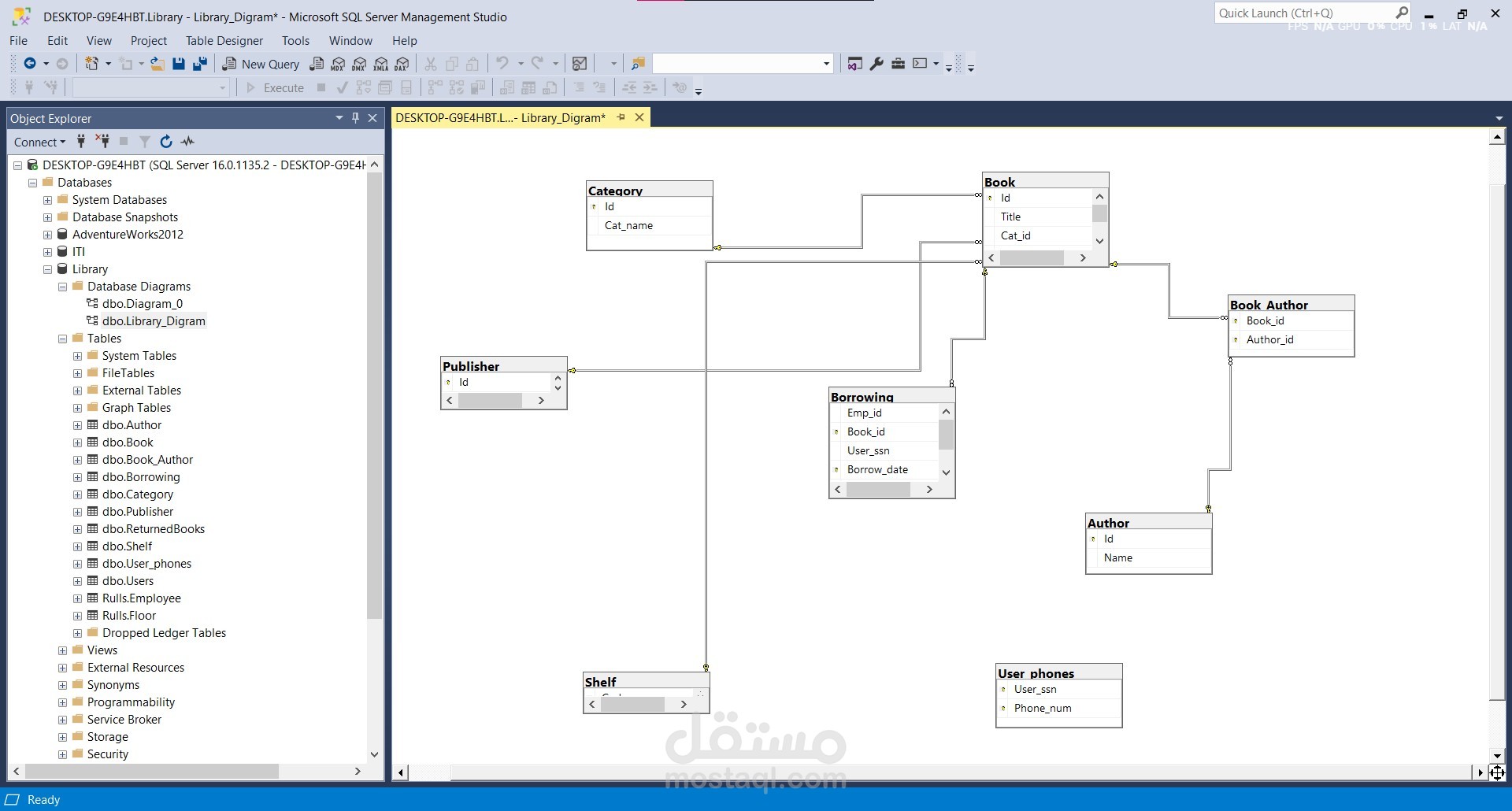Open the Undo history dropdown arrow
Image resolution: width=1512 pixels, height=811 pixels.
[521, 64]
